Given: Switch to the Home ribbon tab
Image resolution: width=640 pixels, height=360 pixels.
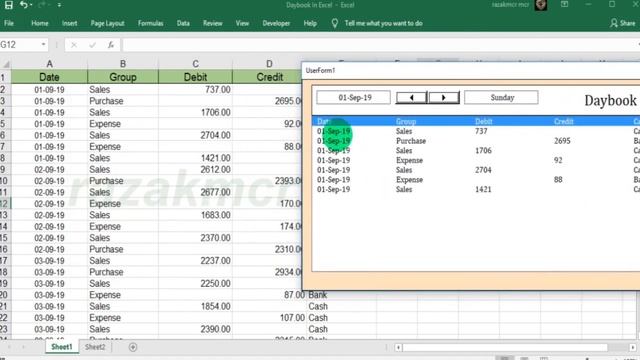Looking at the screenshot, I should pos(40,23).
